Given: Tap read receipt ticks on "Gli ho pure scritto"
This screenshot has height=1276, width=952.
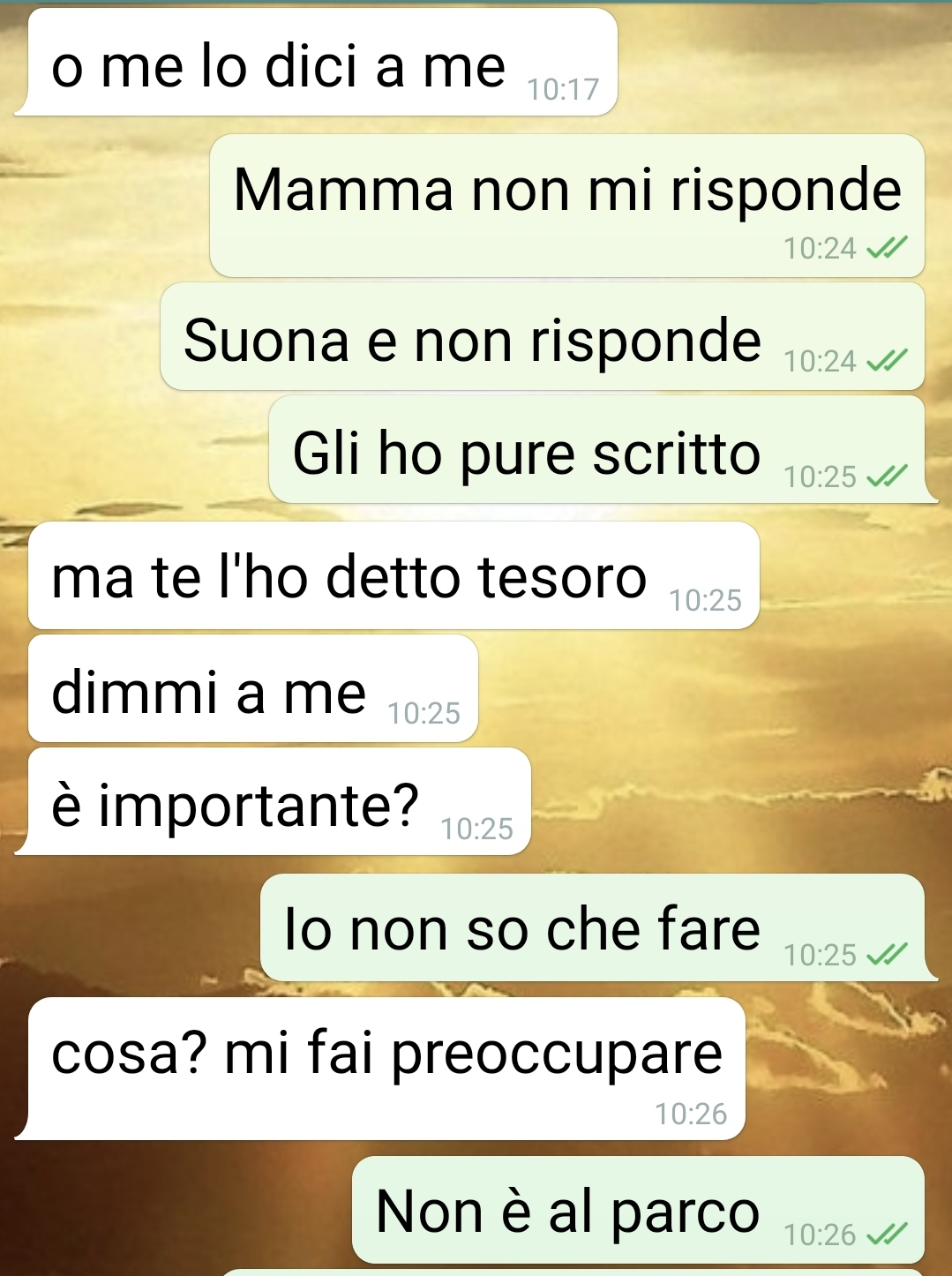Looking at the screenshot, I should [887, 477].
